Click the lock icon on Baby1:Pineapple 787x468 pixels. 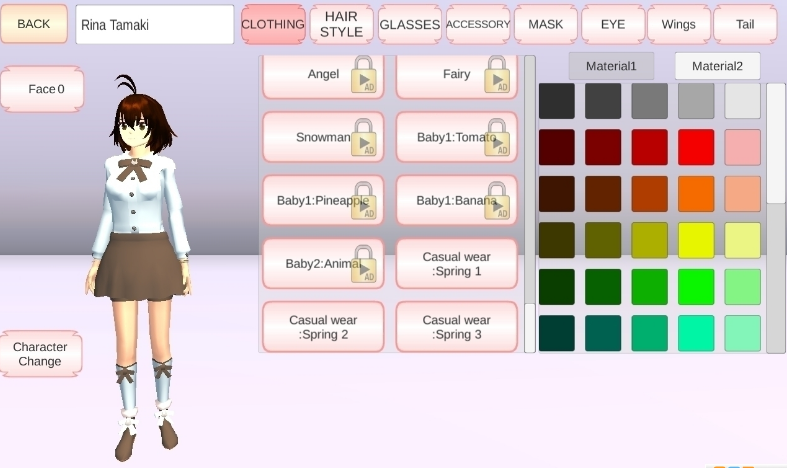tap(363, 201)
